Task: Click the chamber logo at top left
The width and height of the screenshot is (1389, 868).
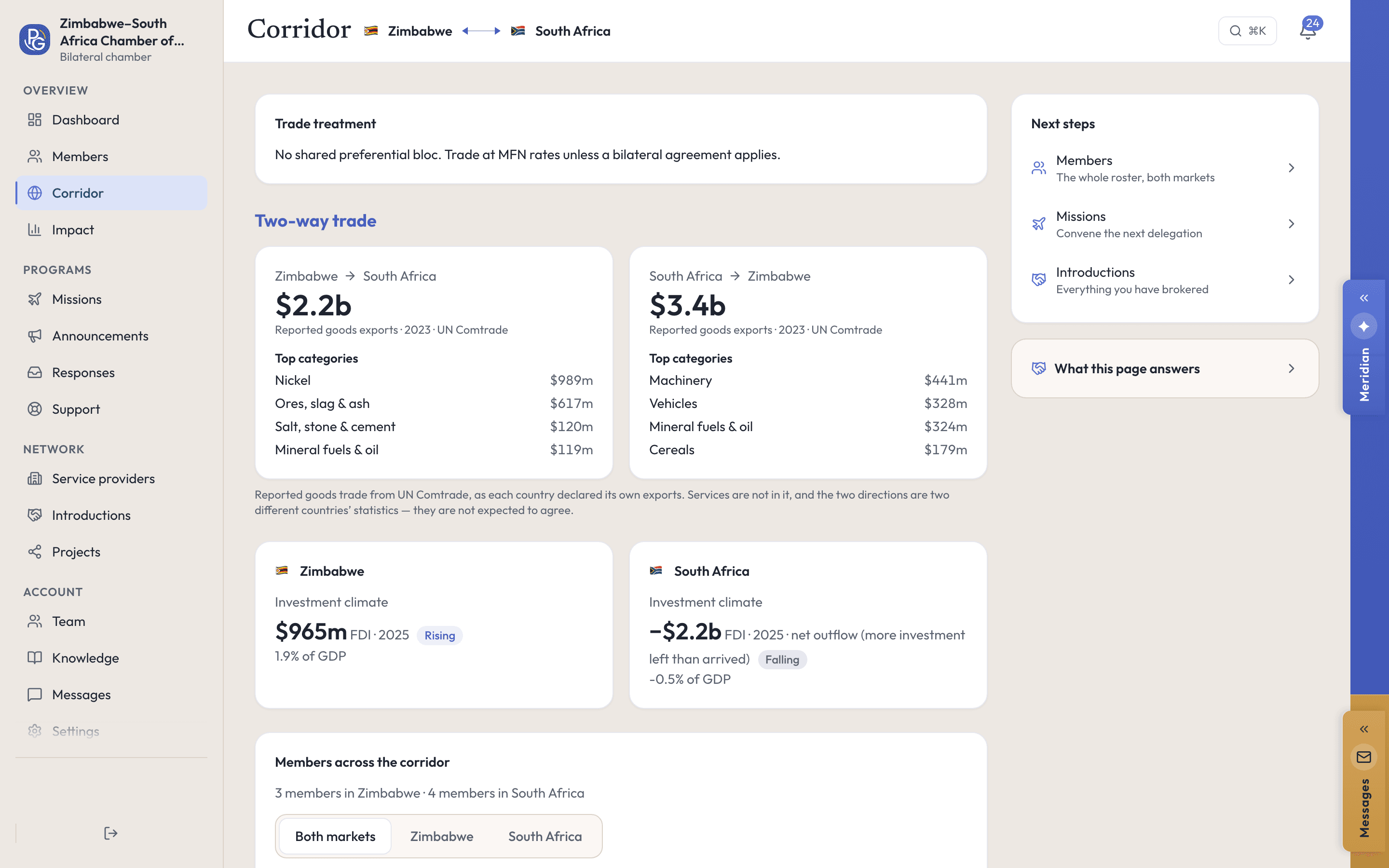Action: (x=35, y=39)
